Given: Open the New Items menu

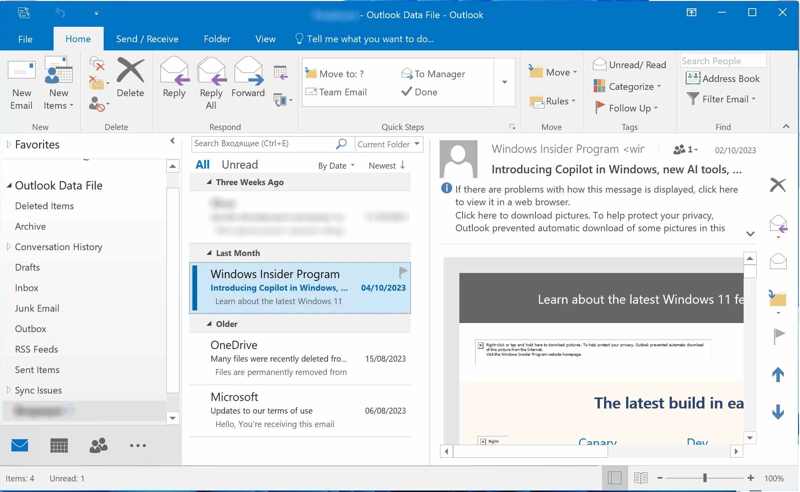Looking at the screenshot, I should [58, 84].
